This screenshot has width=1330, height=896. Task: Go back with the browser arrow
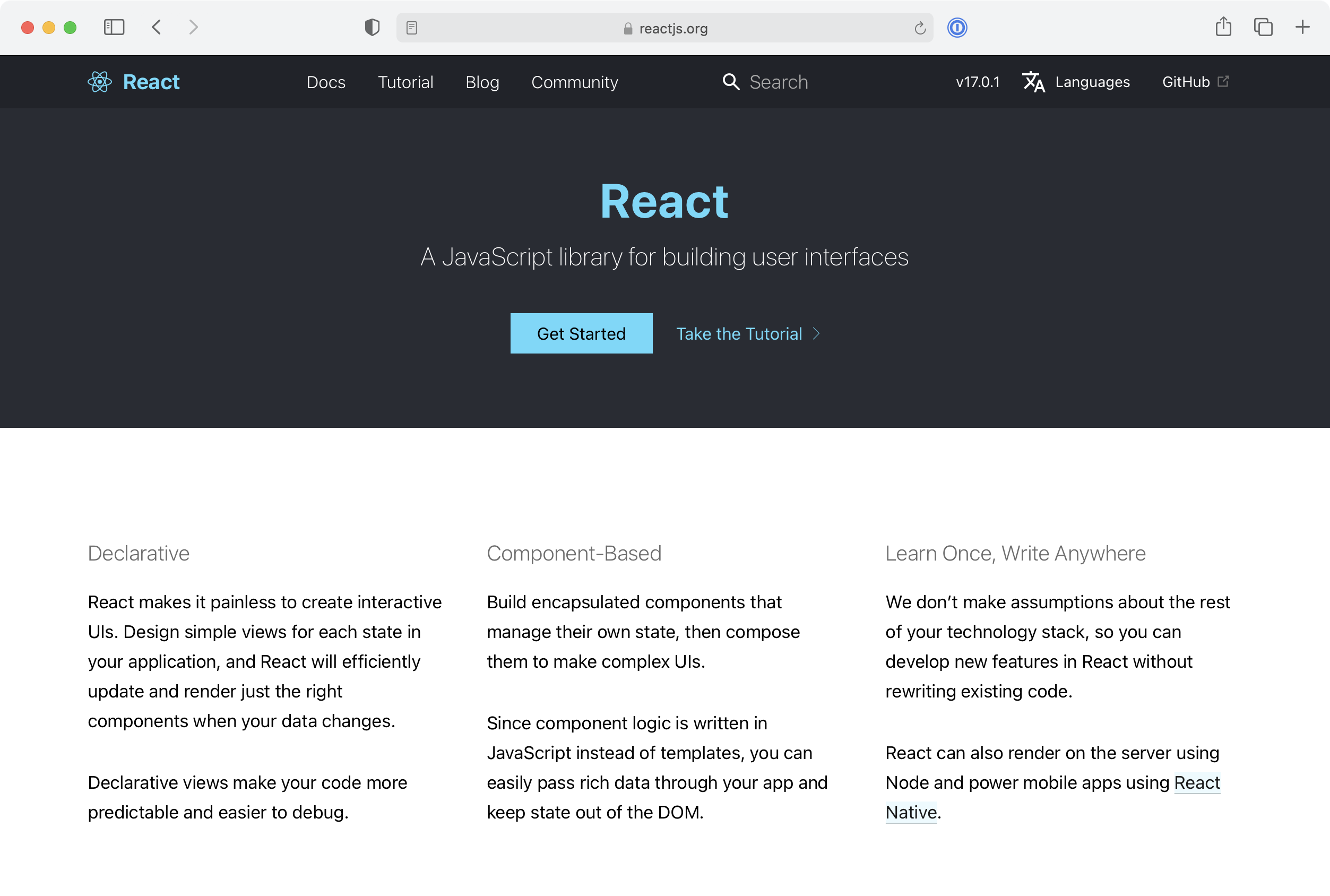157,27
